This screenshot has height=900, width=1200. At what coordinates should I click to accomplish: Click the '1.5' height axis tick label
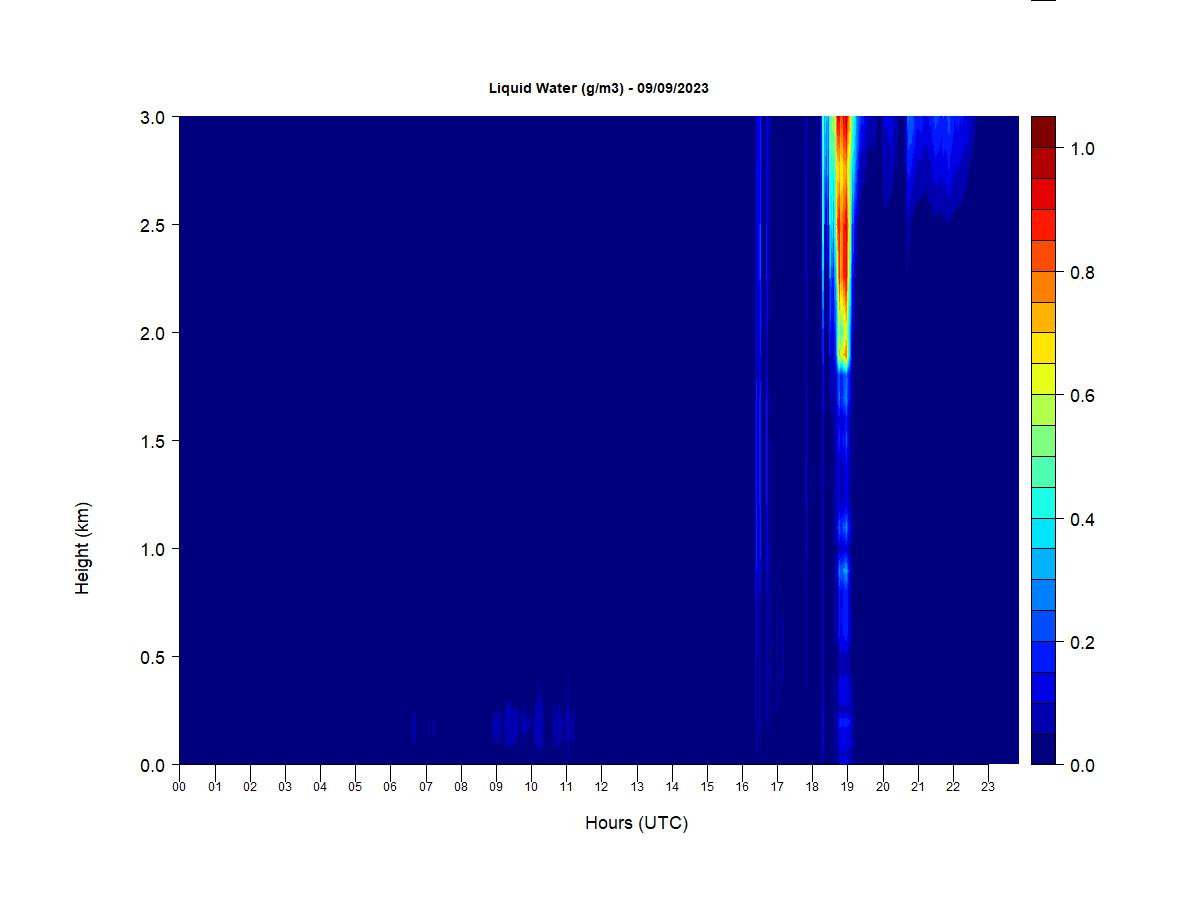pos(153,441)
